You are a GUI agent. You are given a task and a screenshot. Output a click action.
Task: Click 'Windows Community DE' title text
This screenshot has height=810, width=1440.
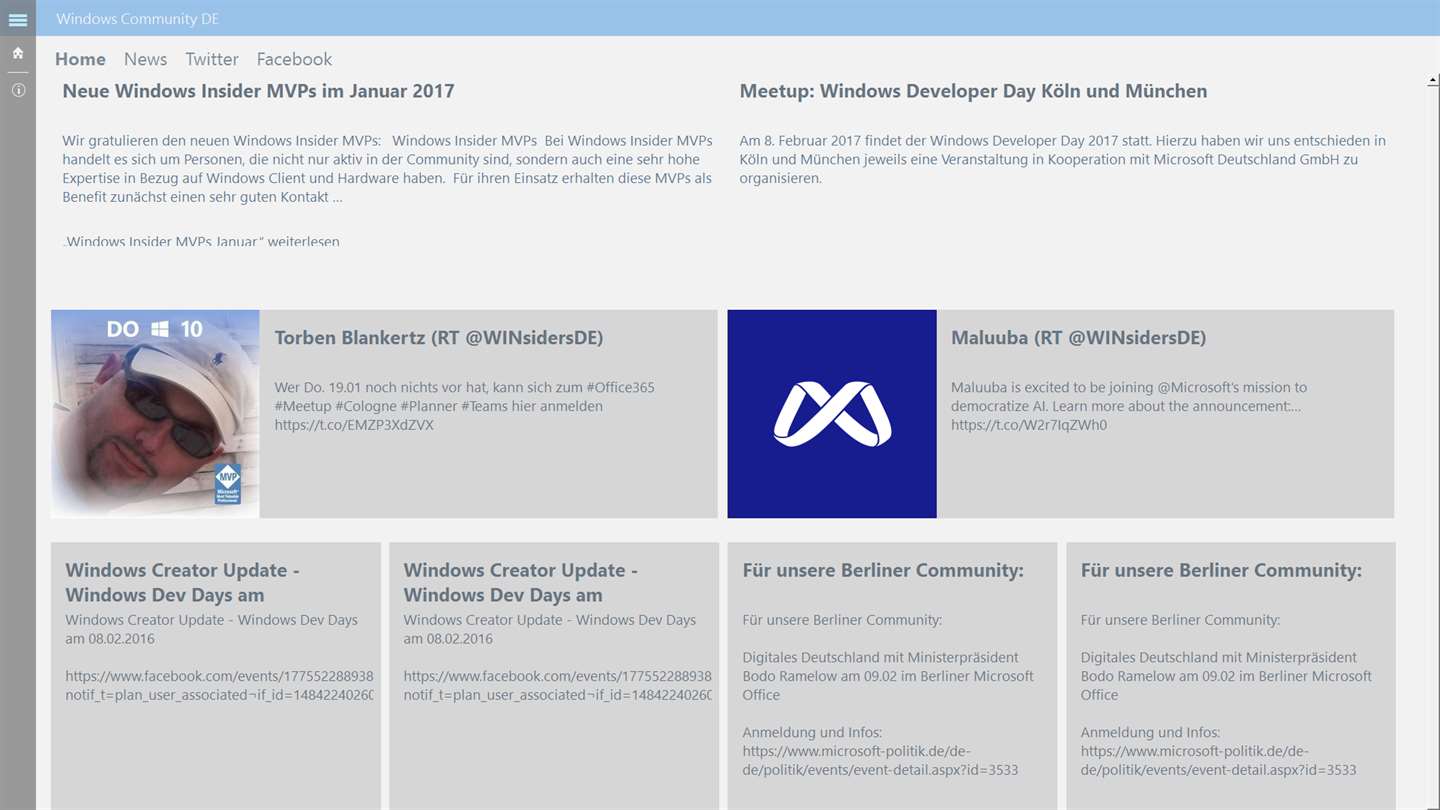point(137,19)
